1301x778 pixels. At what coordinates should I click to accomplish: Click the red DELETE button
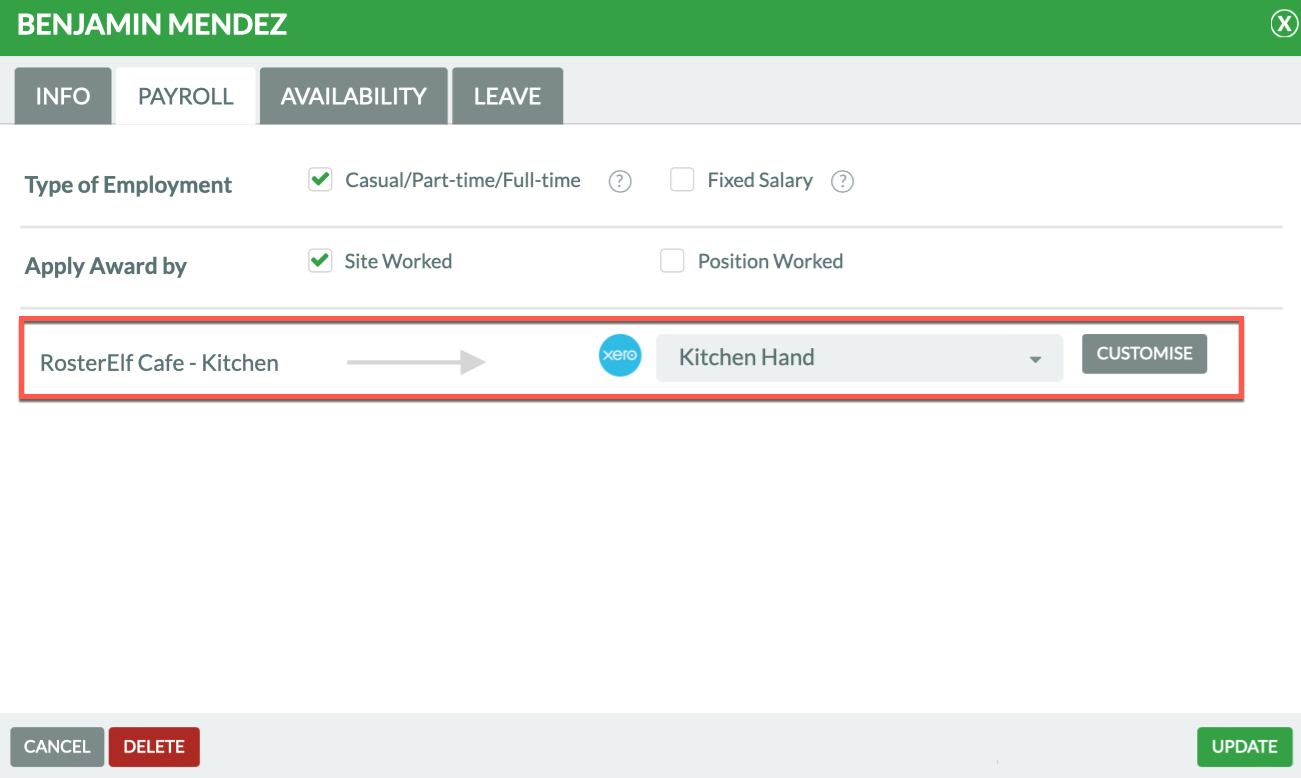click(x=154, y=747)
